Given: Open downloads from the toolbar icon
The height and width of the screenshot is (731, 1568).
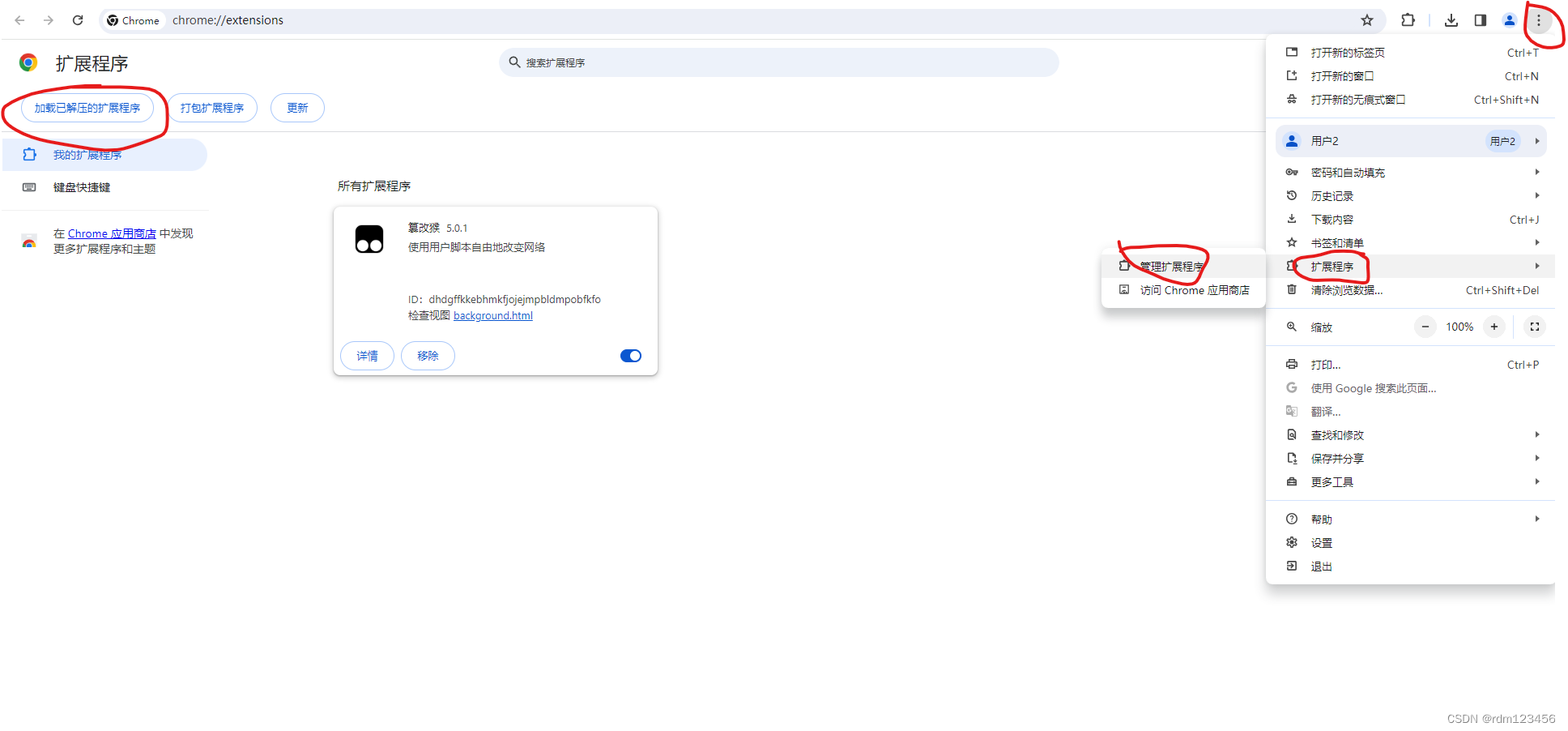Looking at the screenshot, I should click(x=1451, y=20).
